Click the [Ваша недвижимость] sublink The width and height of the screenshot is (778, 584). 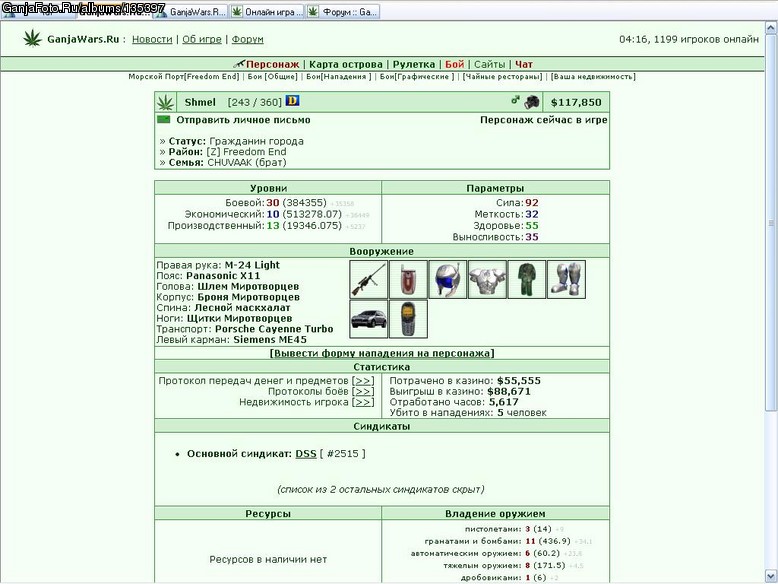pyautogui.click(x=593, y=76)
